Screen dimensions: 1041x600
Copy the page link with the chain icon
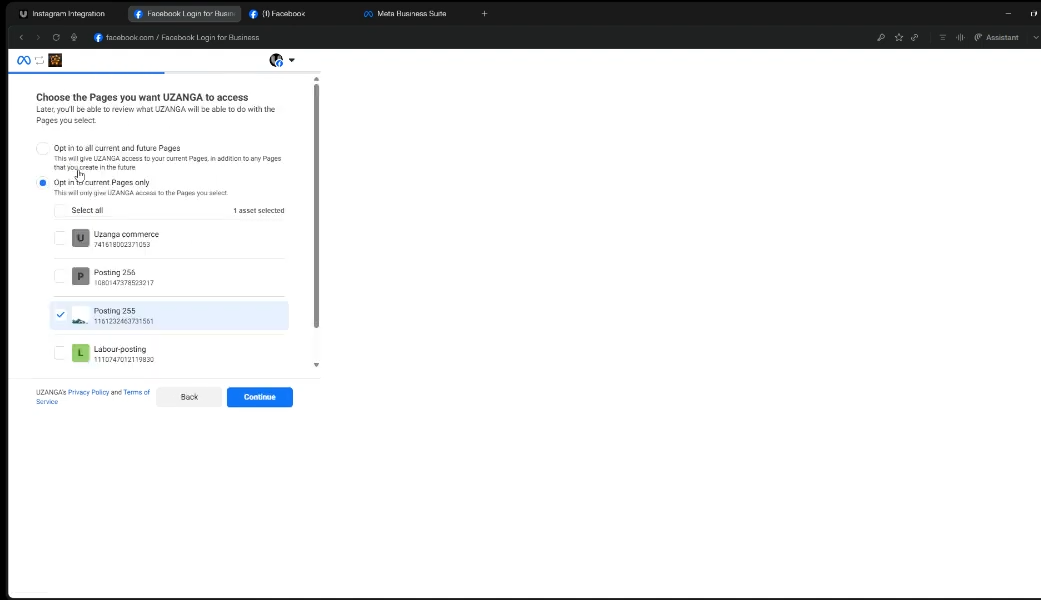pos(915,38)
